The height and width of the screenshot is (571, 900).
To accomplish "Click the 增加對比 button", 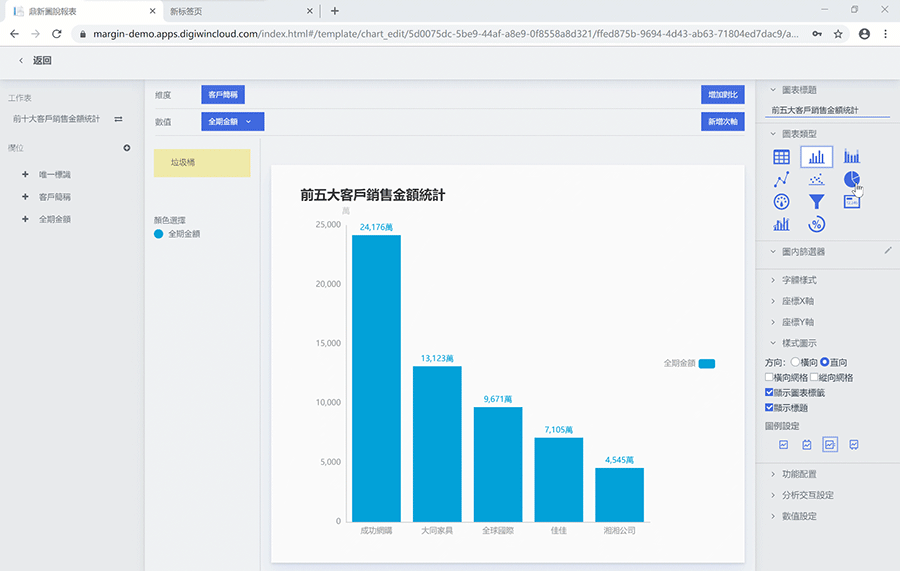I will point(723,95).
